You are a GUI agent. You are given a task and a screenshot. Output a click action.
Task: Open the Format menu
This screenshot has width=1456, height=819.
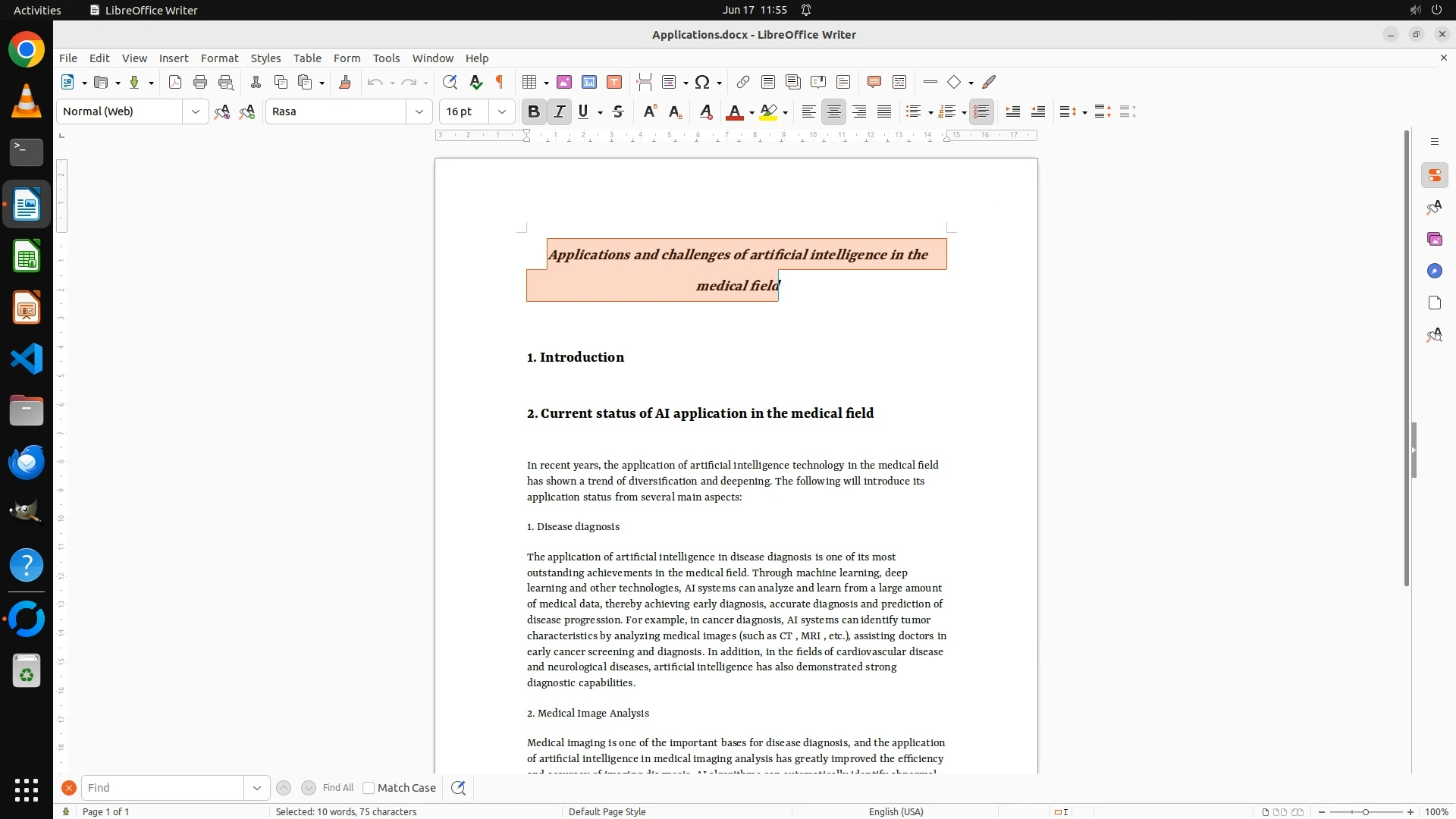[x=219, y=58]
